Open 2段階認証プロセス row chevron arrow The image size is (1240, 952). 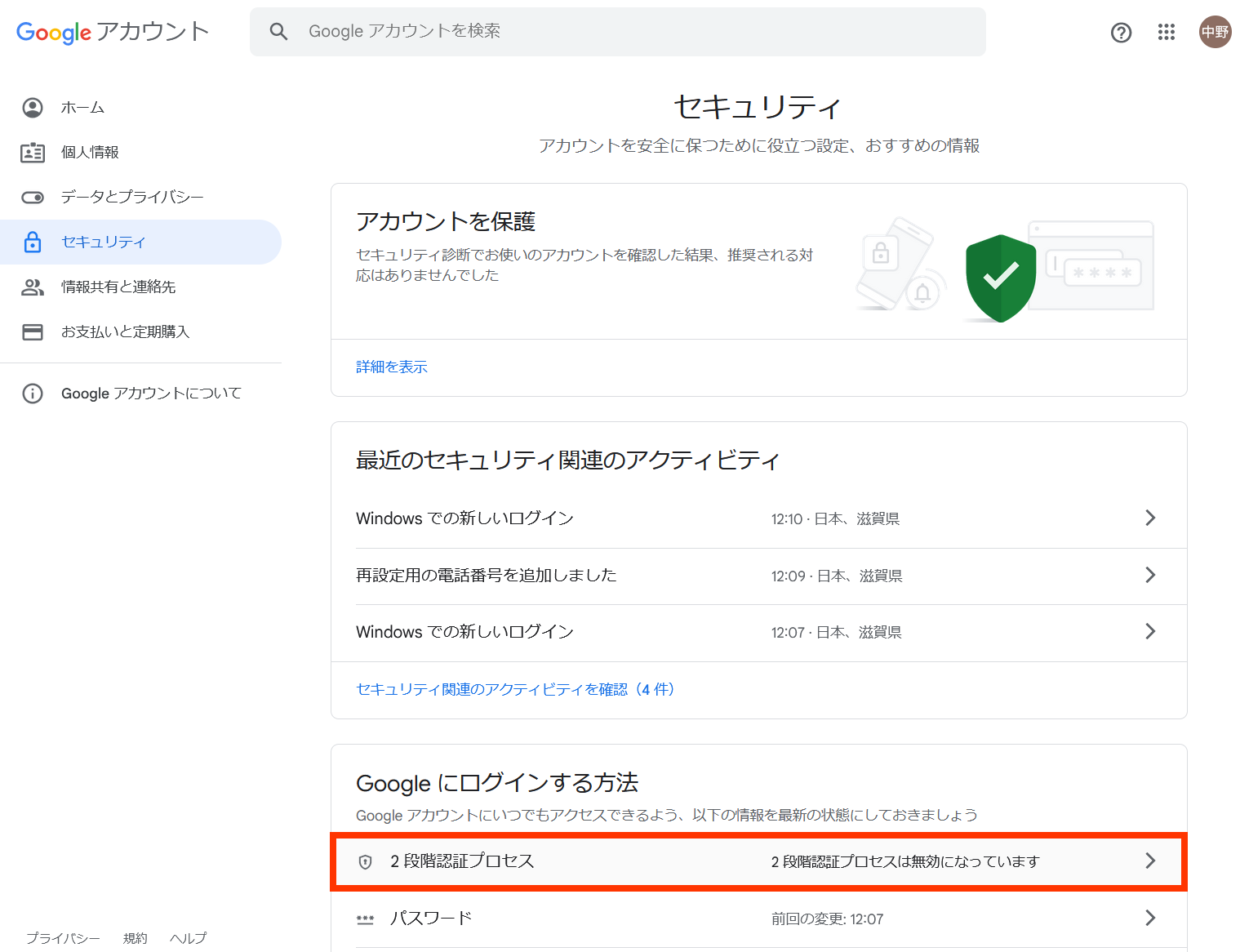coord(1149,861)
